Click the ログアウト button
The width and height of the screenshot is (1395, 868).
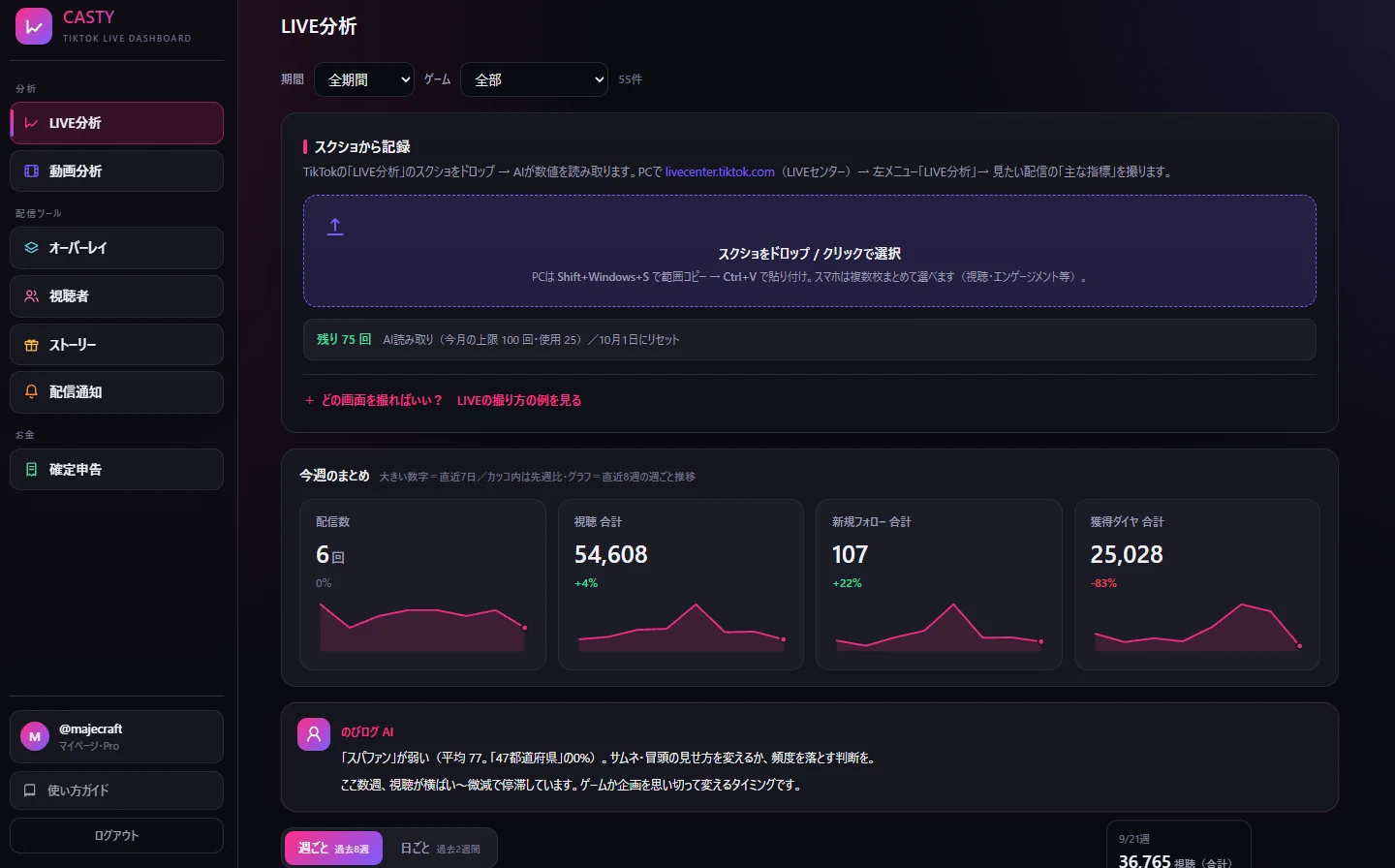point(117,836)
